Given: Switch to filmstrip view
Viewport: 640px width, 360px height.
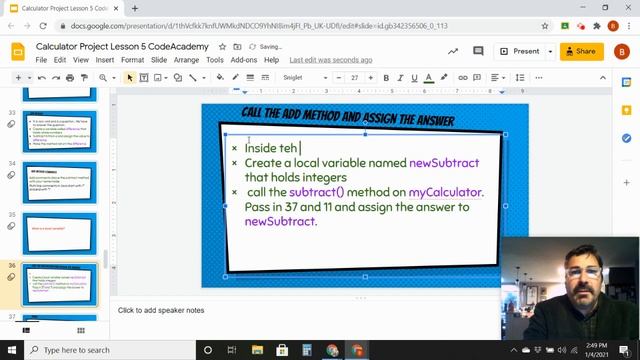Looking at the screenshot, I should [x=27, y=330].
